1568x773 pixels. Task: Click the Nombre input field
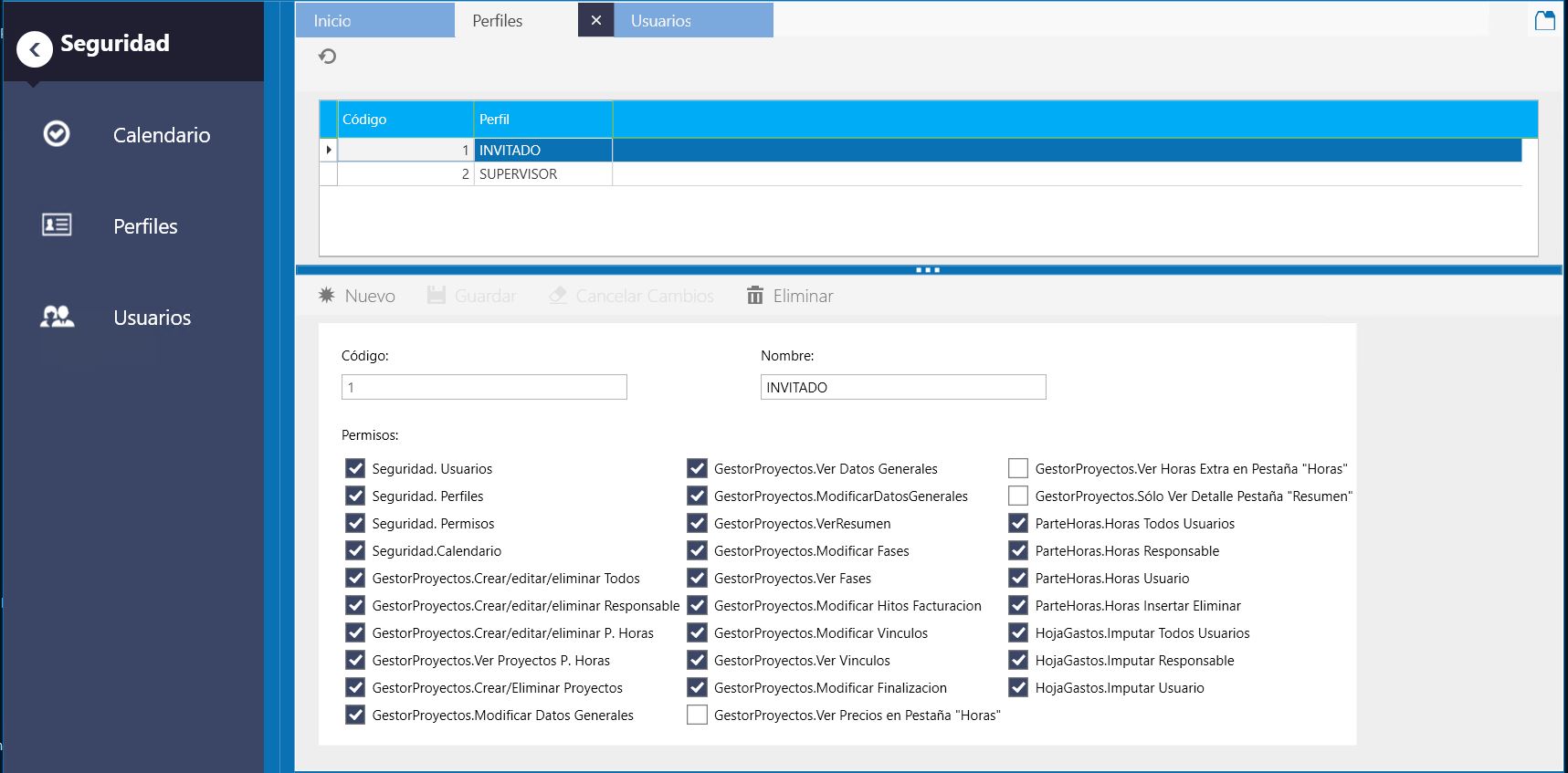point(902,387)
